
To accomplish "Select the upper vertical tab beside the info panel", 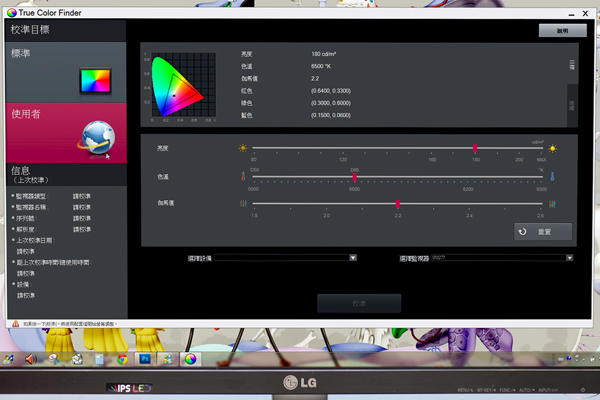I will (572, 64).
